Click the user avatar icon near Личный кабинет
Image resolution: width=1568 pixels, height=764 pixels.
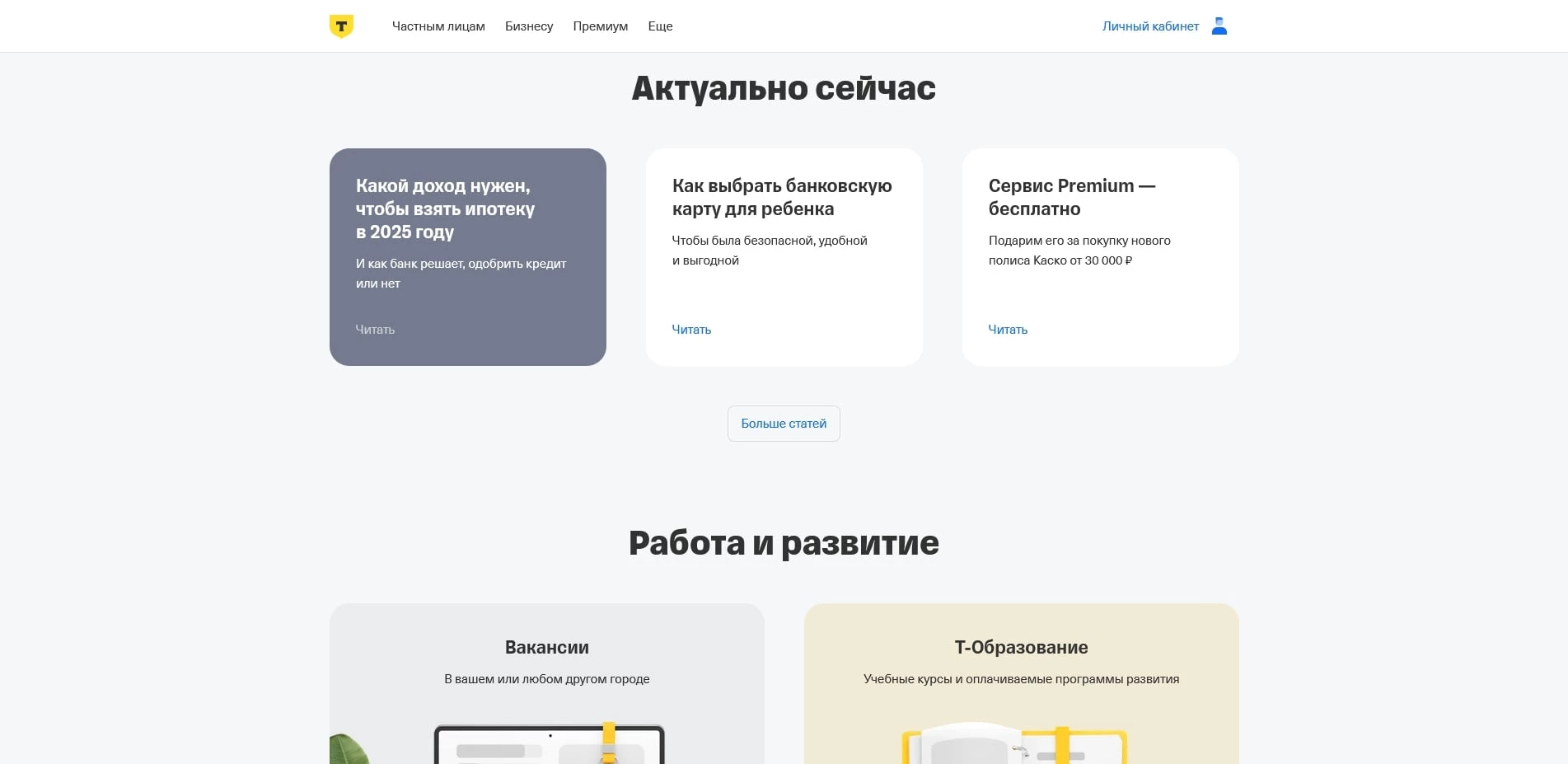pos(1219,26)
